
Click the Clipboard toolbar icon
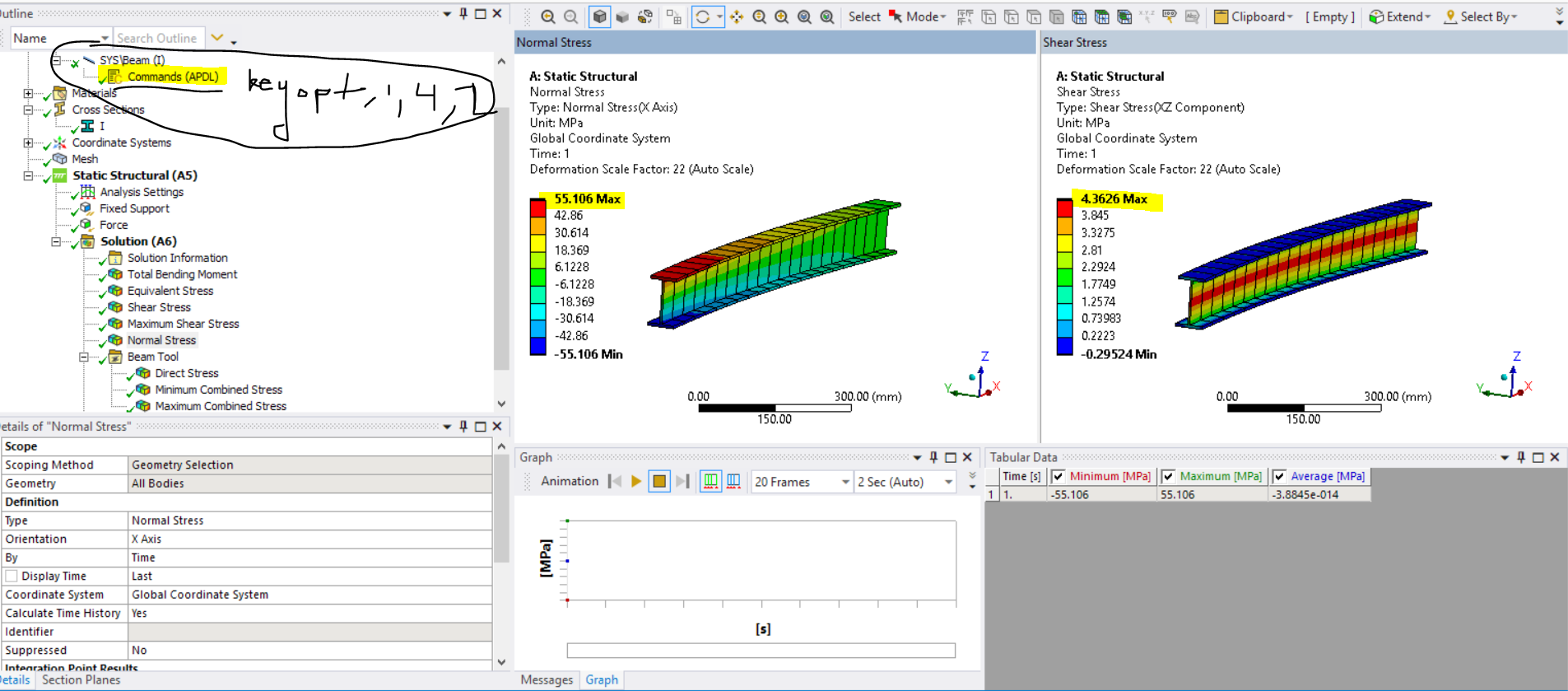(x=1221, y=17)
